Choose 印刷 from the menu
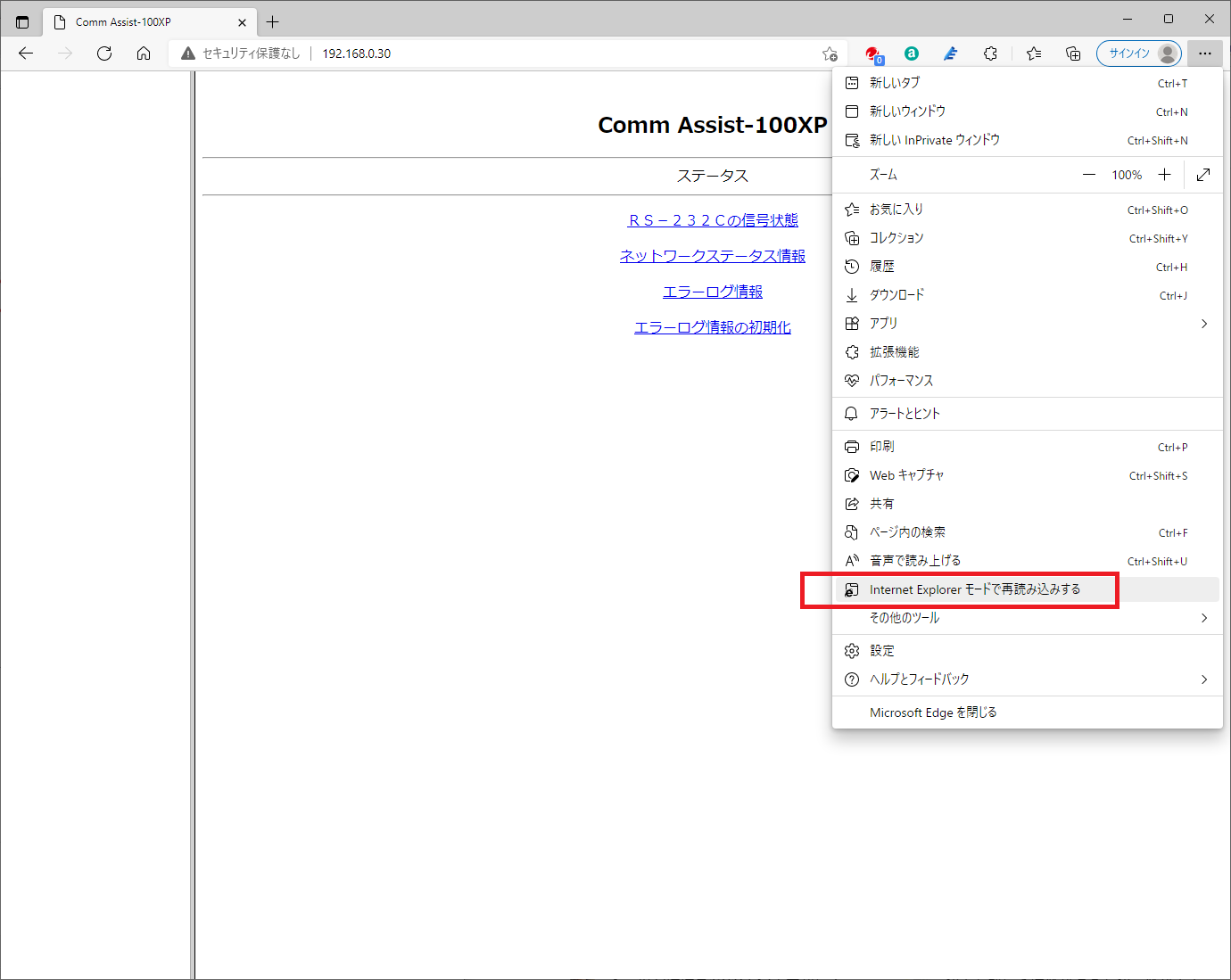 coord(1027,447)
